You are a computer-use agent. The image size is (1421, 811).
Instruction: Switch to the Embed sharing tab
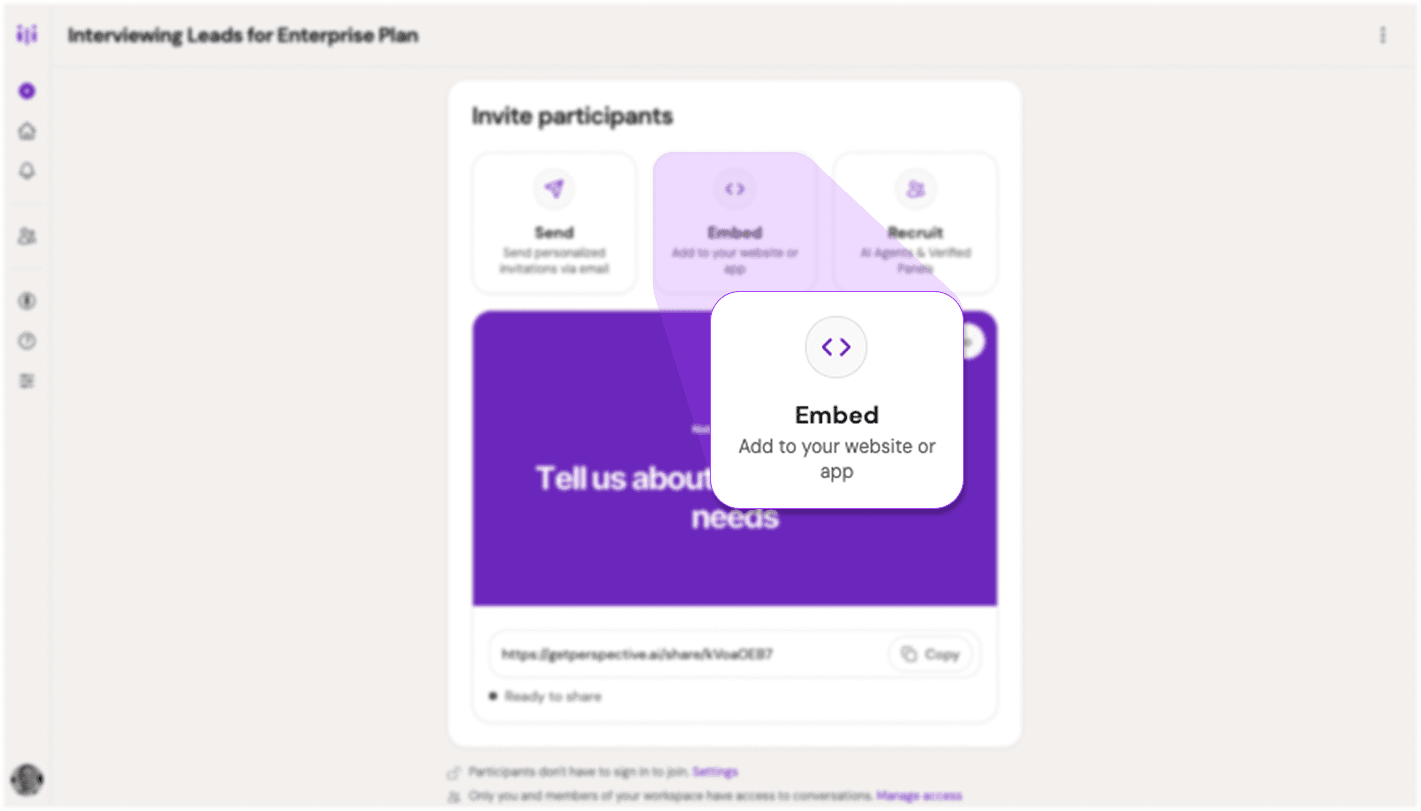pos(734,222)
